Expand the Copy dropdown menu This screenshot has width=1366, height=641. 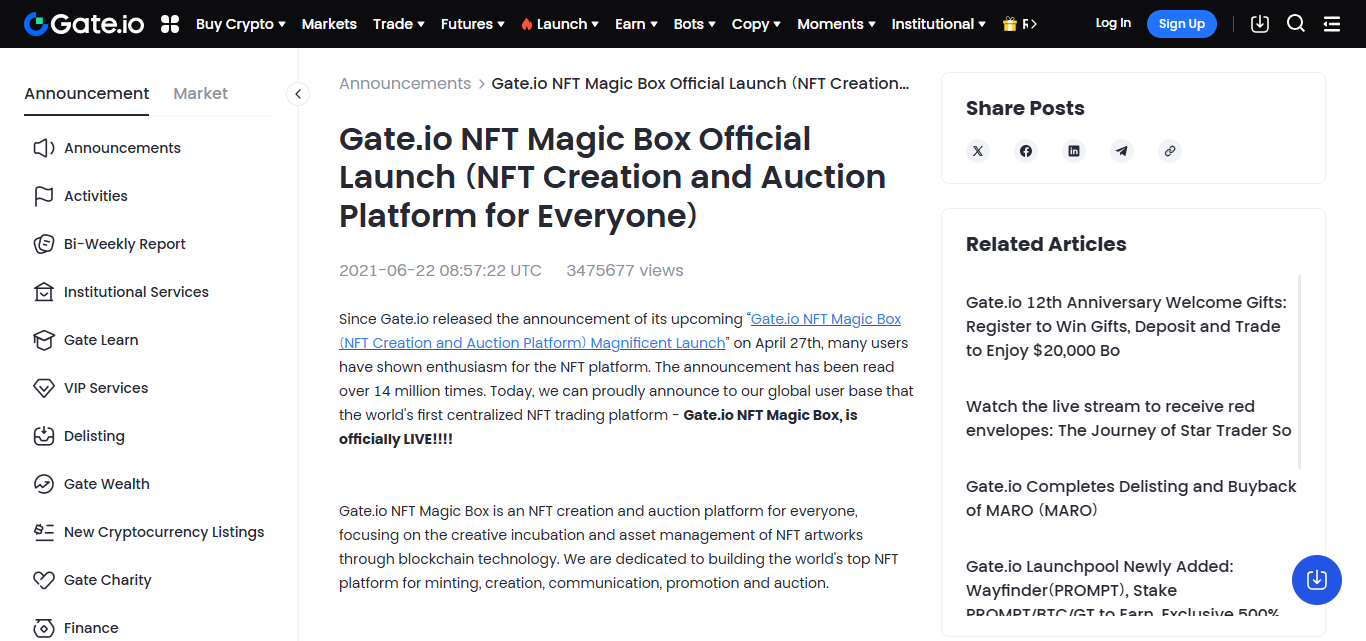[x=757, y=24]
